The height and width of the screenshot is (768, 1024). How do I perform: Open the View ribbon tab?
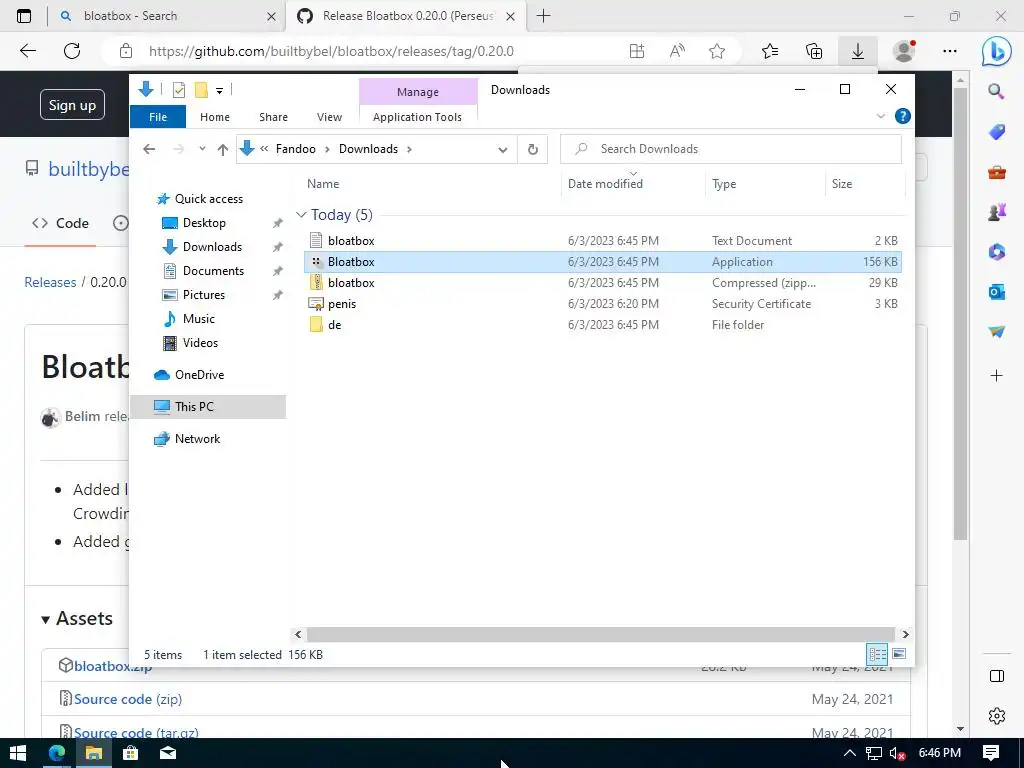(x=329, y=117)
